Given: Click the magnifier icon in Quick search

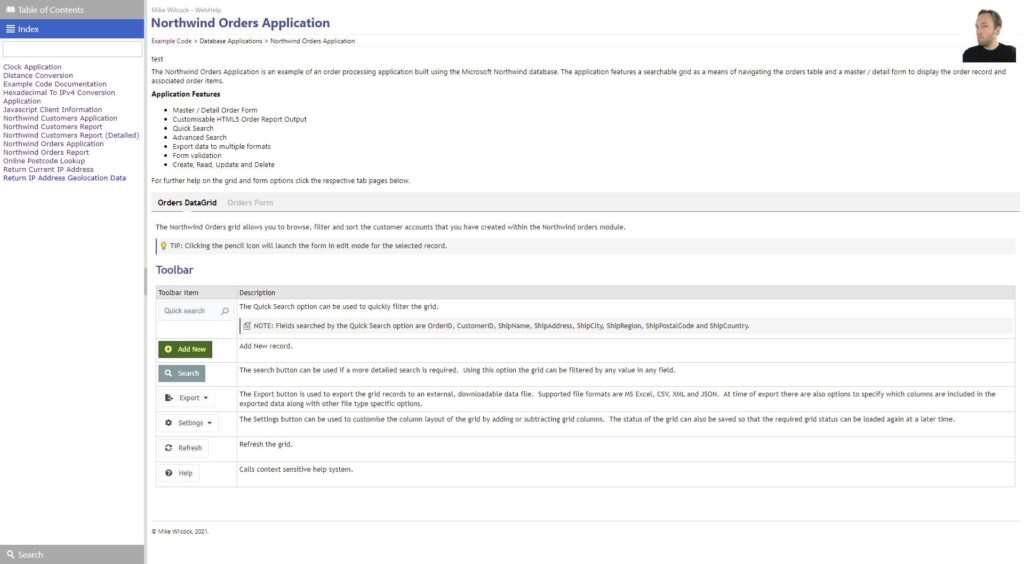Looking at the screenshot, I should [224, 311].
